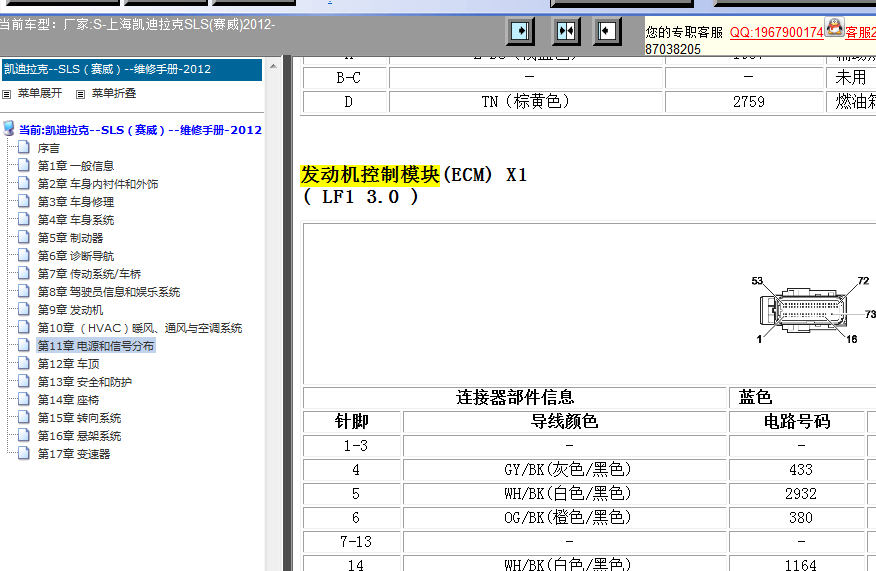This screenshot has height=571, width=876.
Task: Click the 菜单折叠 collapse-menu button
Action: (114, 93)
